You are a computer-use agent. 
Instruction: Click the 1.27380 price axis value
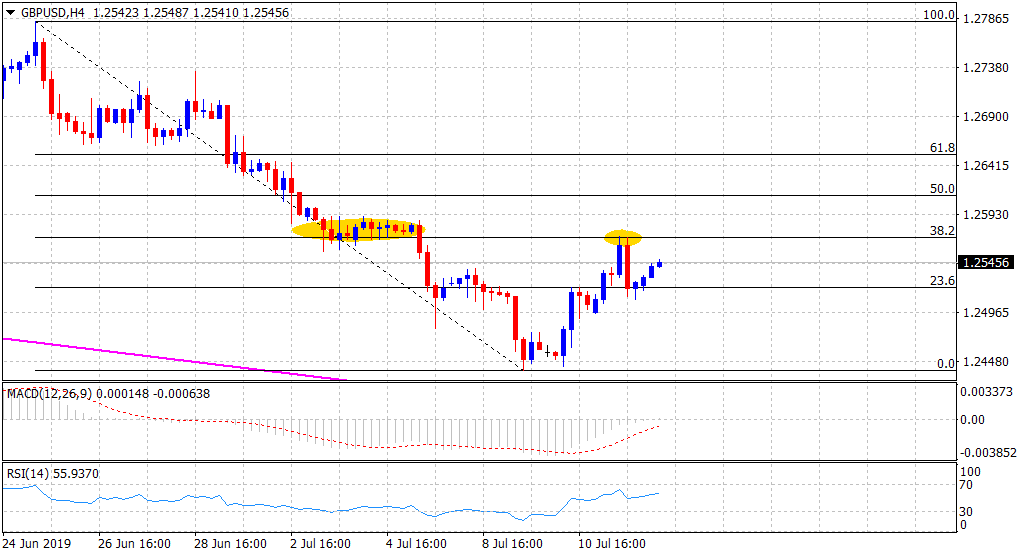tap(986, 68)
